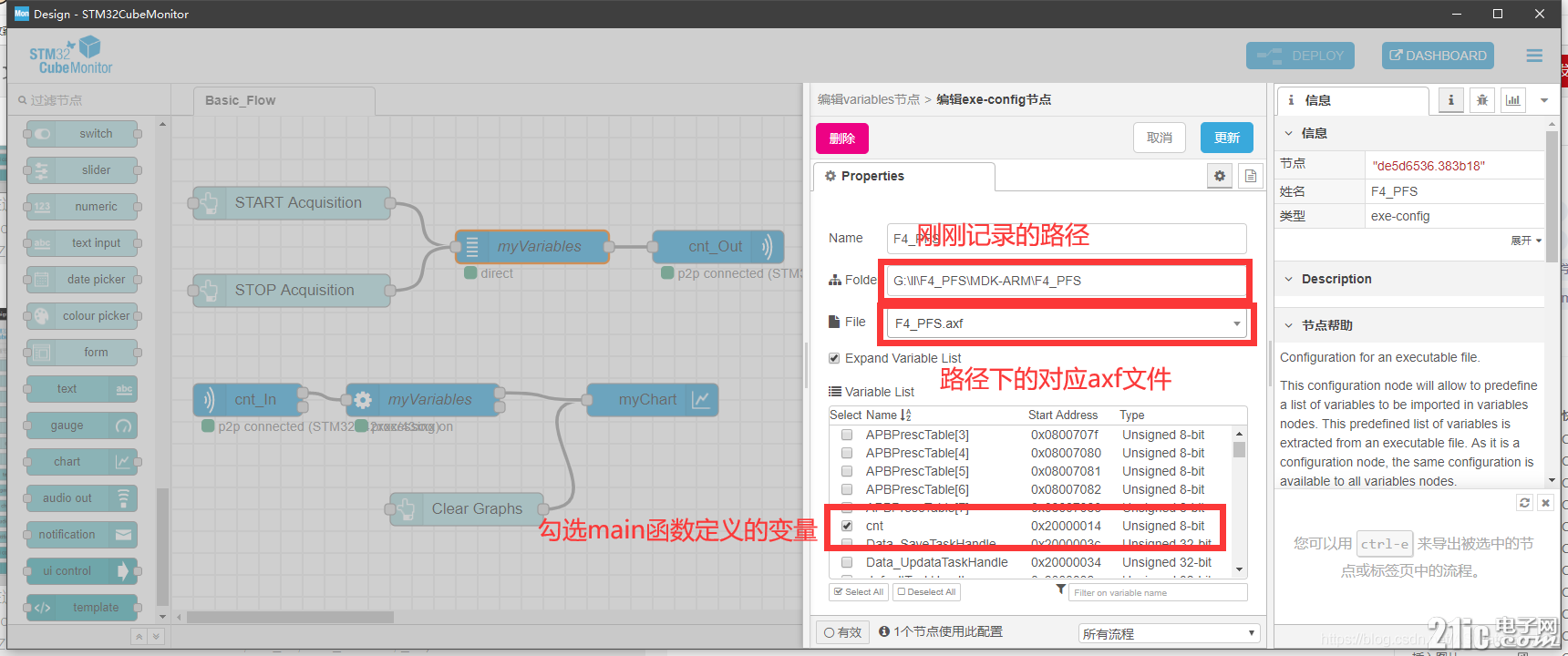Click the Name input field

1067,239
